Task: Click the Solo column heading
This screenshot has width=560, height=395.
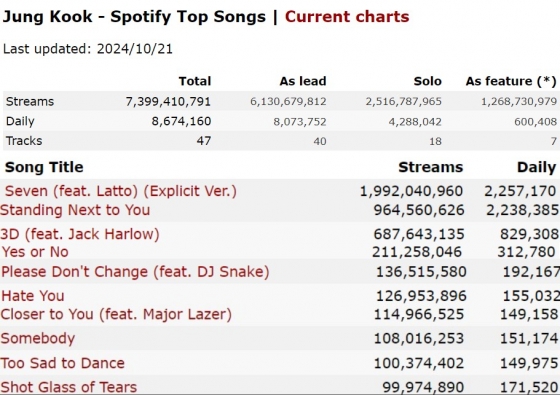Action: (x=428, y=81)
